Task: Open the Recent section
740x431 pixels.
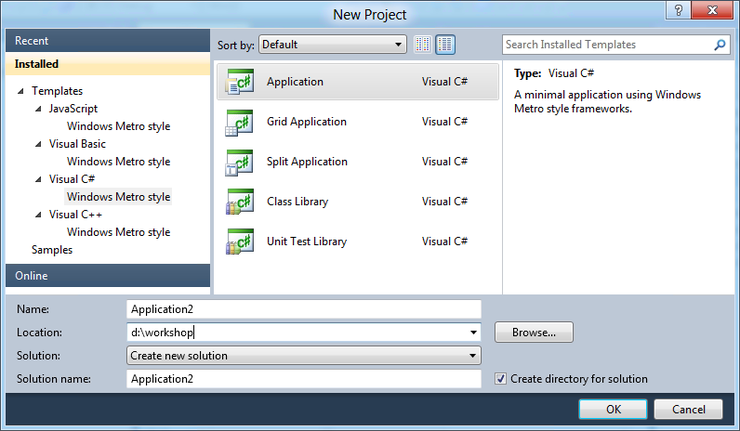Action: click(108, 41)
